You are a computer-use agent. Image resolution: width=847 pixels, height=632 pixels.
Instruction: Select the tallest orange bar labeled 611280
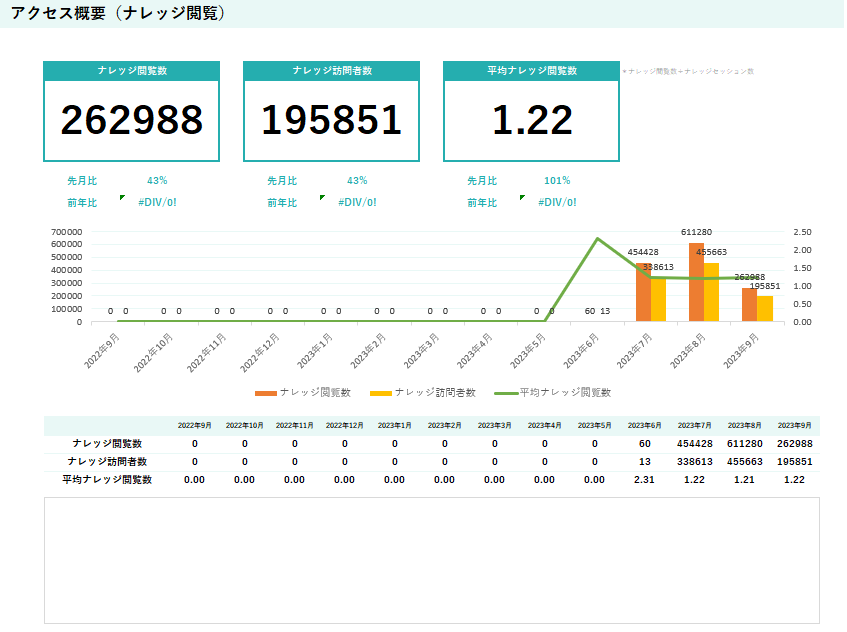point(696,282)
